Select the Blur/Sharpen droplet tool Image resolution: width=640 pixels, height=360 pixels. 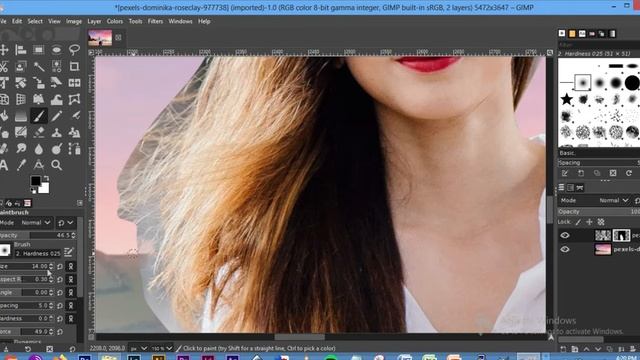tap(39, 149)
